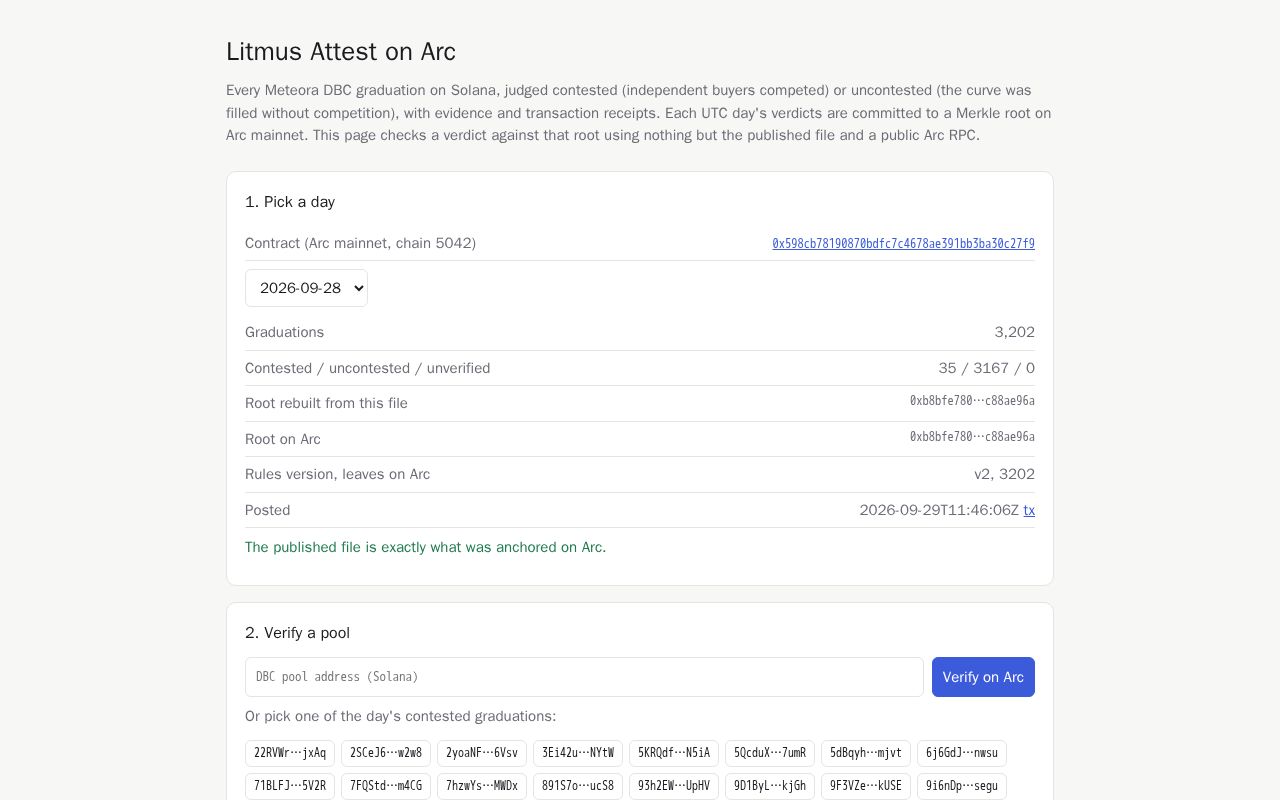Select contested pool 71BLFJ···5V2R
Image resolution: width=1280 pixels, height=800 pixels.
pos(290,786)
